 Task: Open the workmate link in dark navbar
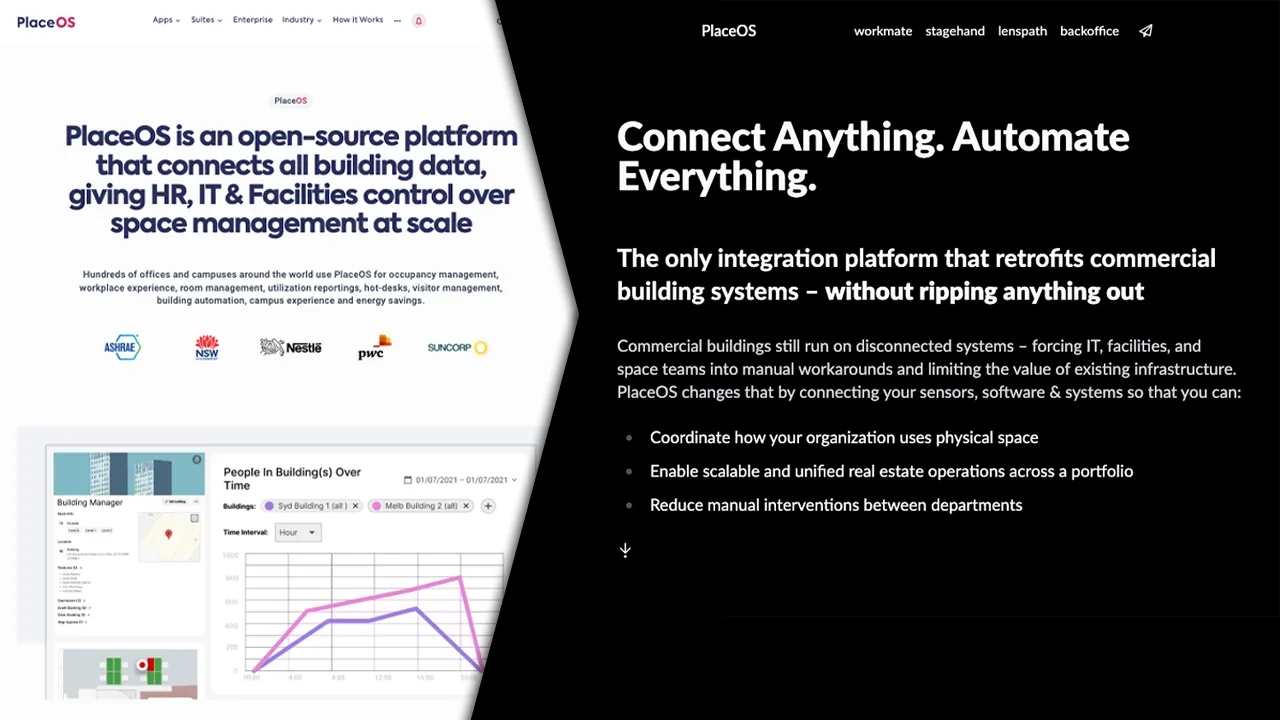(883, 31)
